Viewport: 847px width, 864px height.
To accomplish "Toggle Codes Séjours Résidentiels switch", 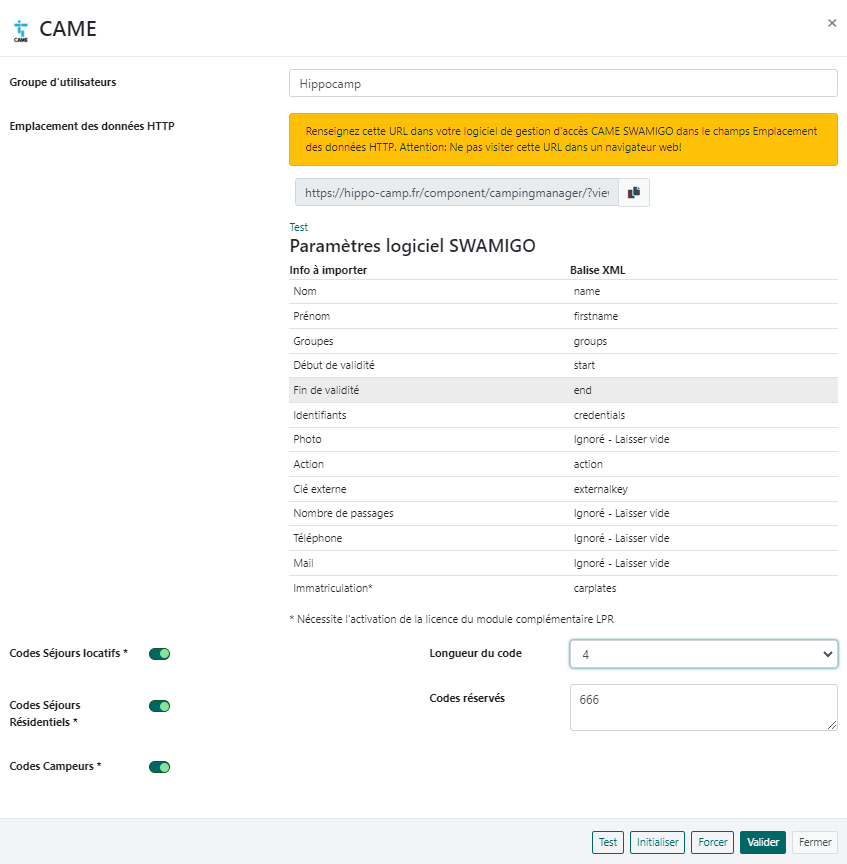I will pyautogui.click(x=160, y=706).
